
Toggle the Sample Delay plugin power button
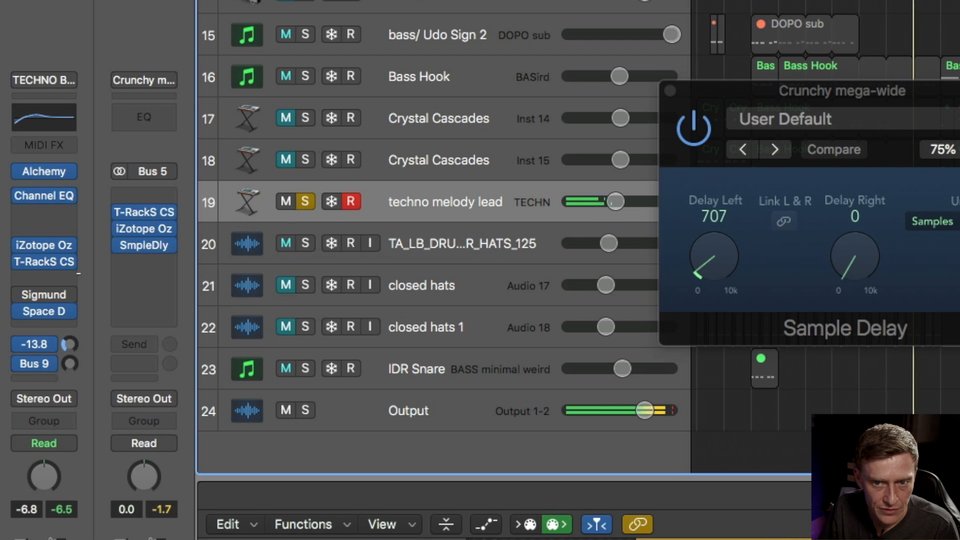[694, 128]
